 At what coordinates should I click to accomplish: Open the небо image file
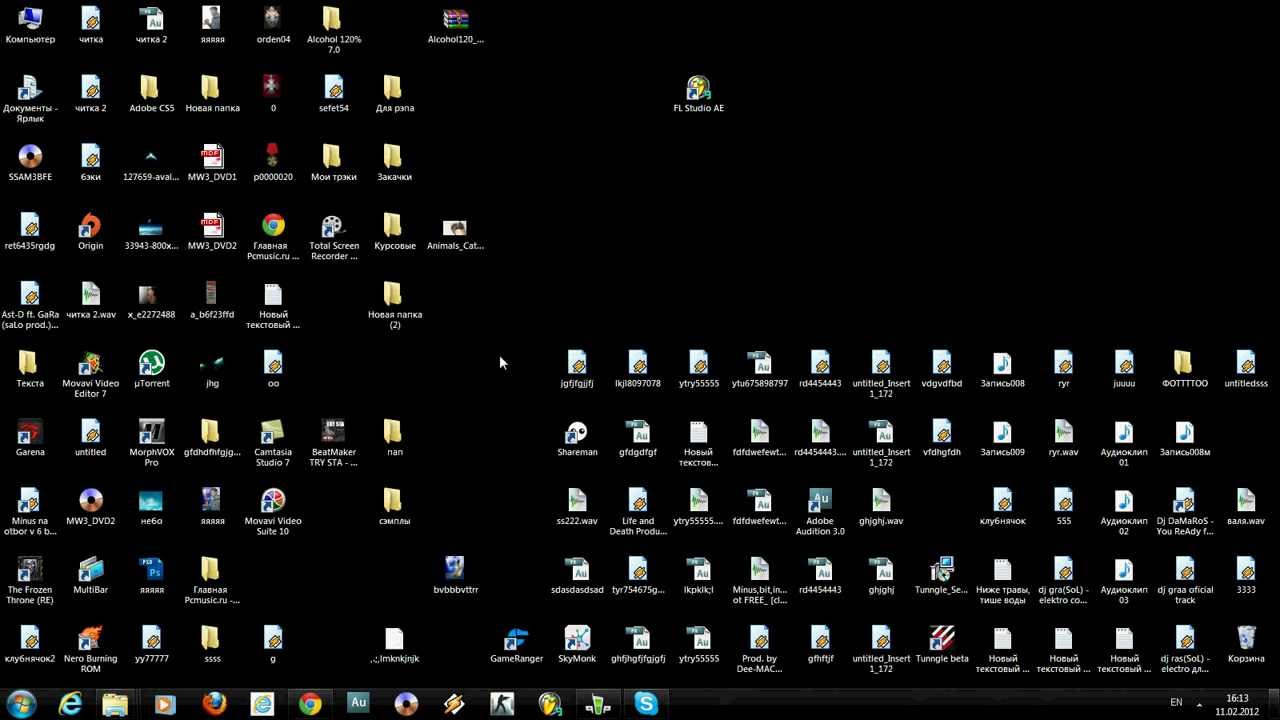[x=151, y=508]
